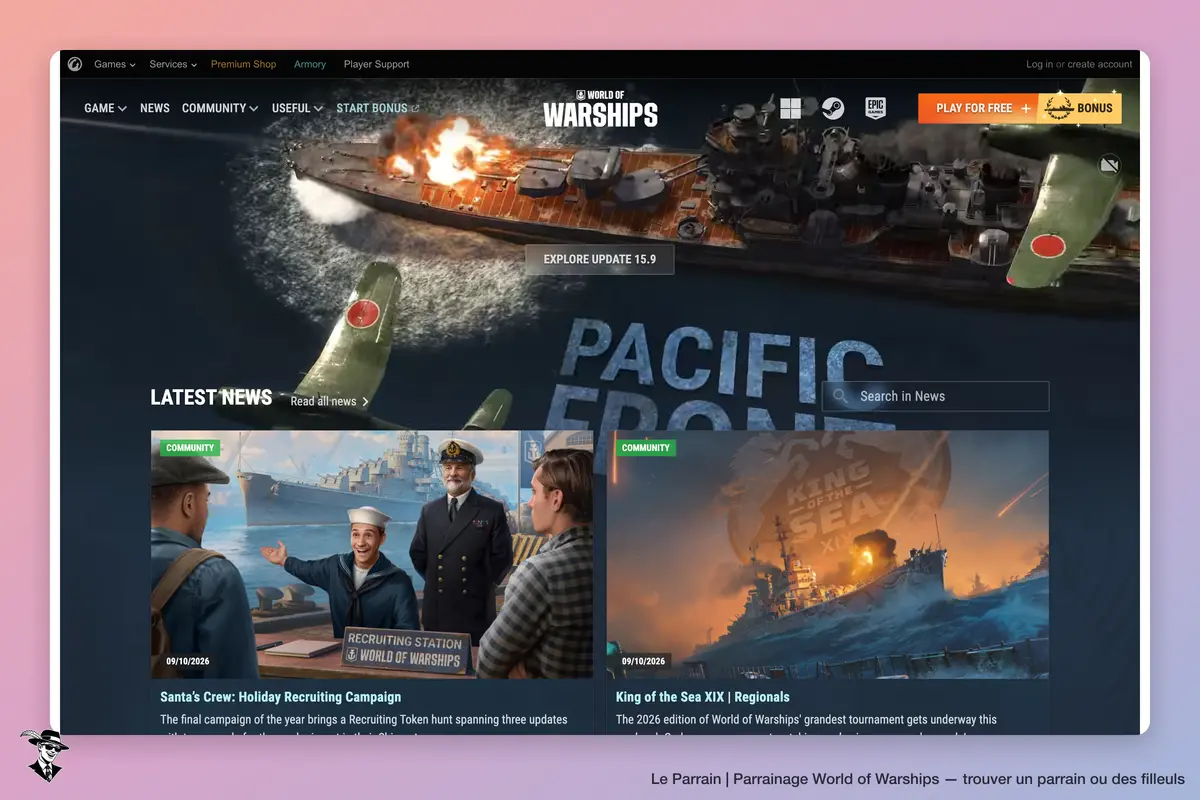Image resolution: width=1200 pixels, height=800 pixels.
Task: Go to the NEWS section
Action: pos(155,108)
